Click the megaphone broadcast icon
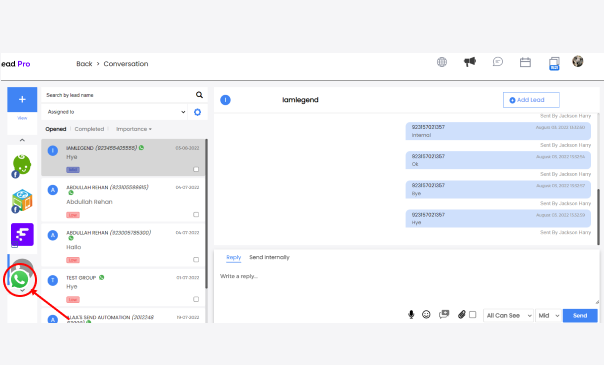 [470, 62]
